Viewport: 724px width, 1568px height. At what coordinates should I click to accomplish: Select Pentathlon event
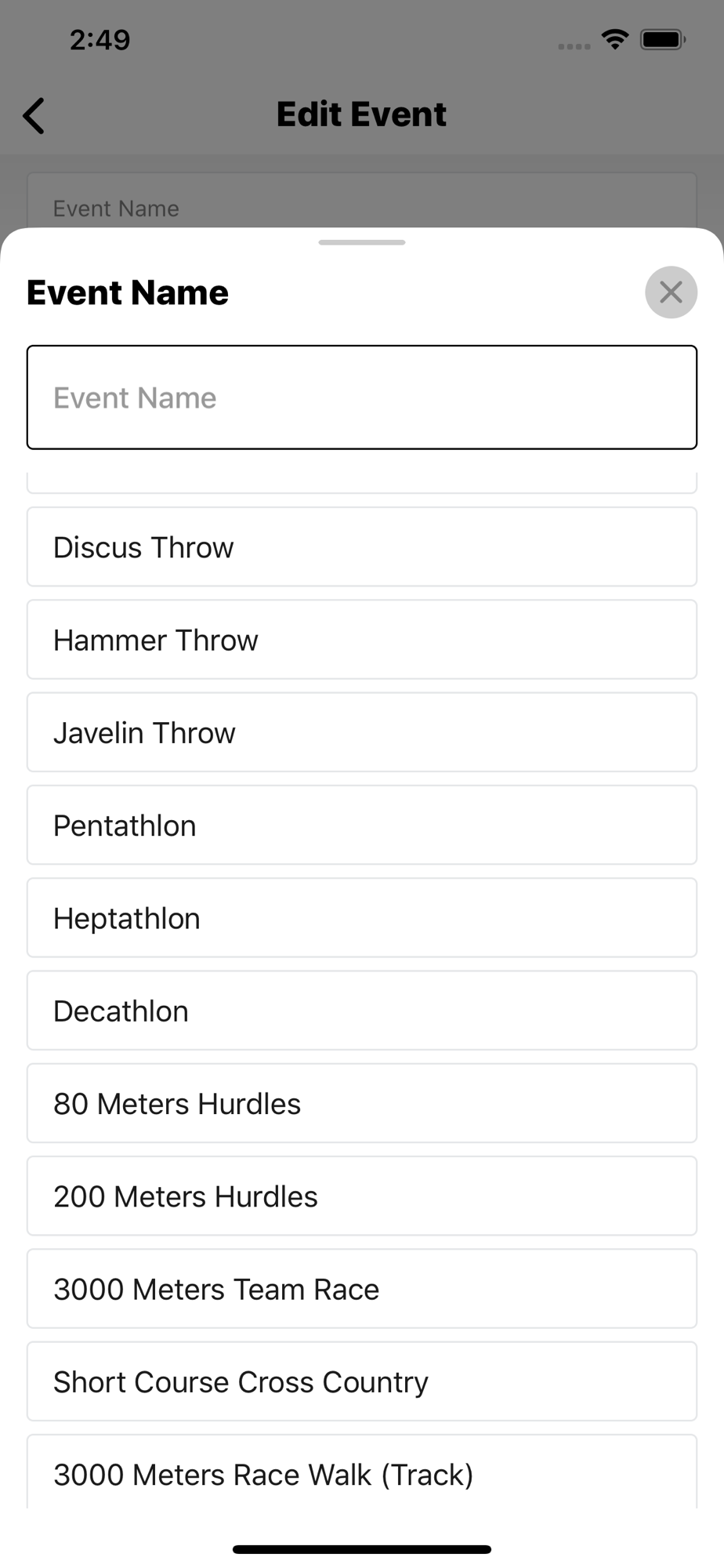pos(362,826)
